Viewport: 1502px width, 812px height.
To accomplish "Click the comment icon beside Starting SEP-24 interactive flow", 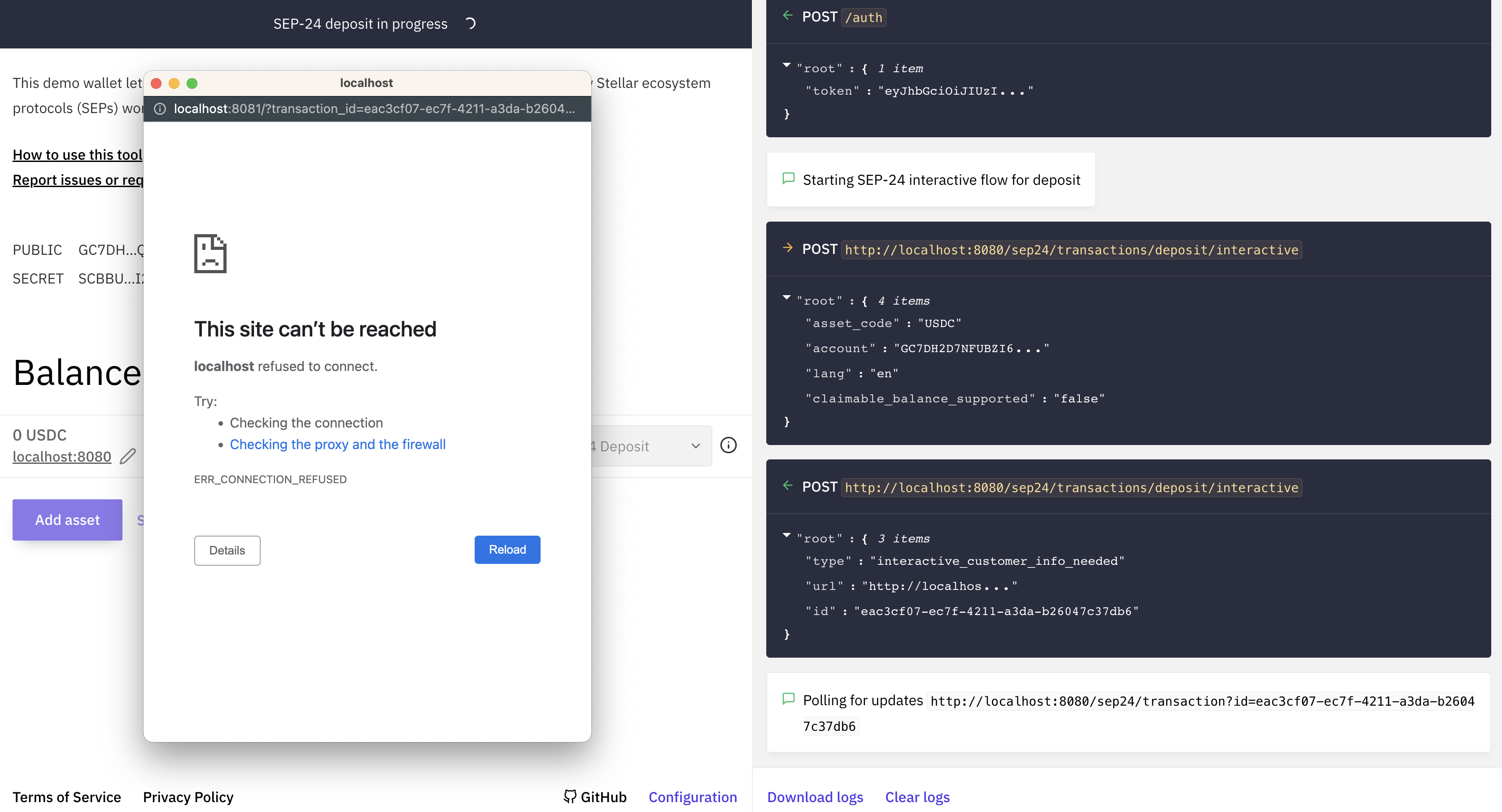I will (788, 179).
